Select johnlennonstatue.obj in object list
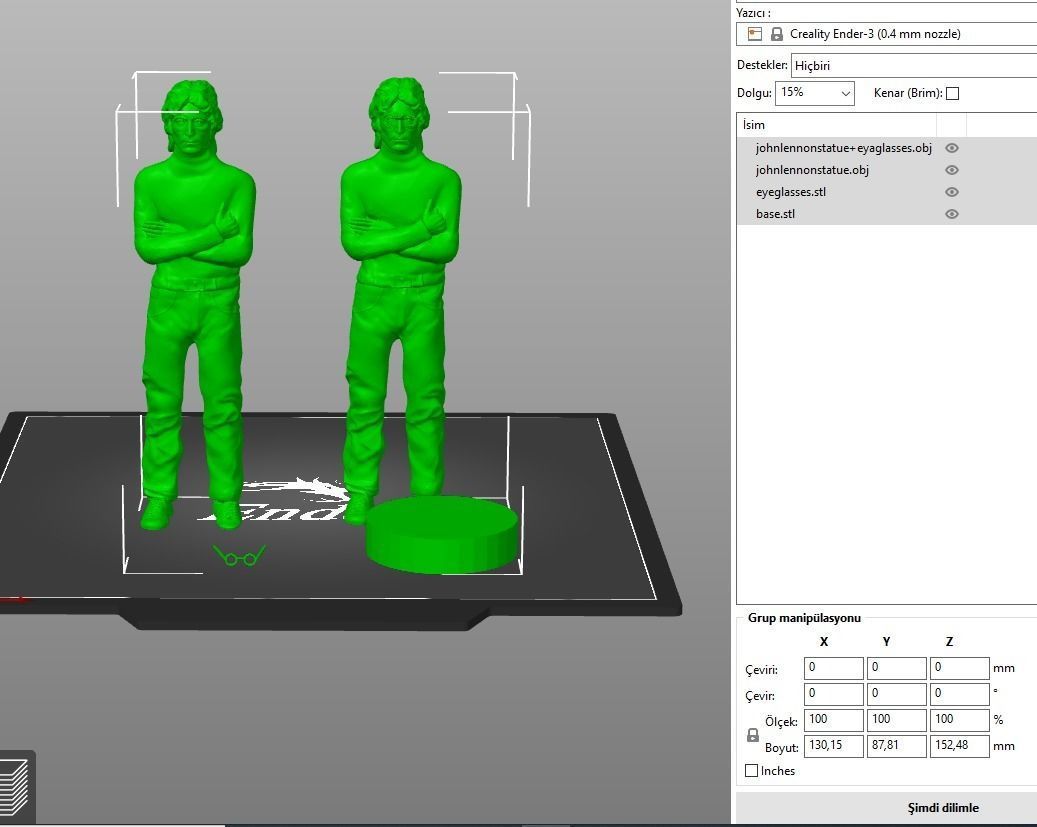Image resolution: width=1037 pixels, height=827 pixels. [x=812, y=170]
